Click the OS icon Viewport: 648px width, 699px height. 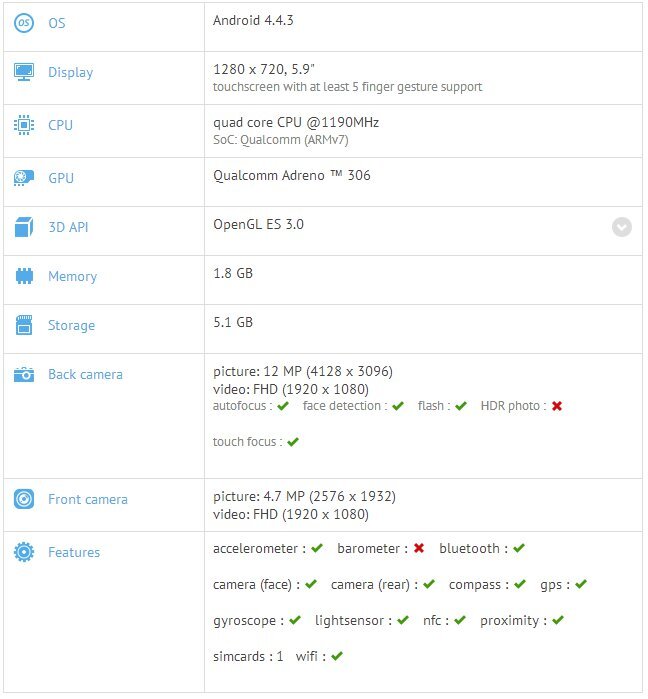[x=24, y=22]
